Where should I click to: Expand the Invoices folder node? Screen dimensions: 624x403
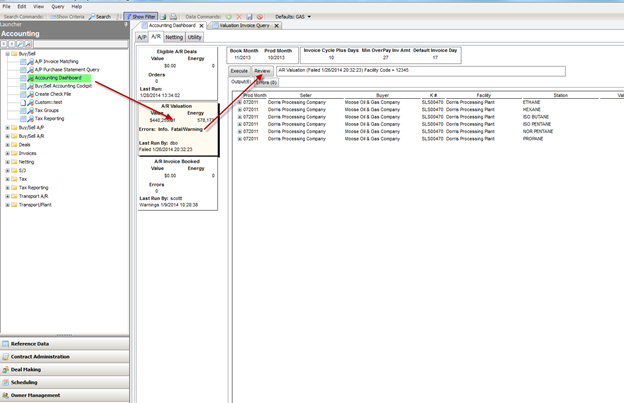pyautogui.click(x=8, y=153)
